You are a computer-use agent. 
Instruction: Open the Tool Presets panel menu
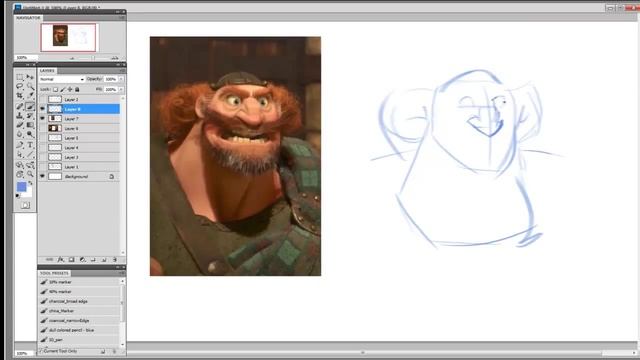click(122, 273)
